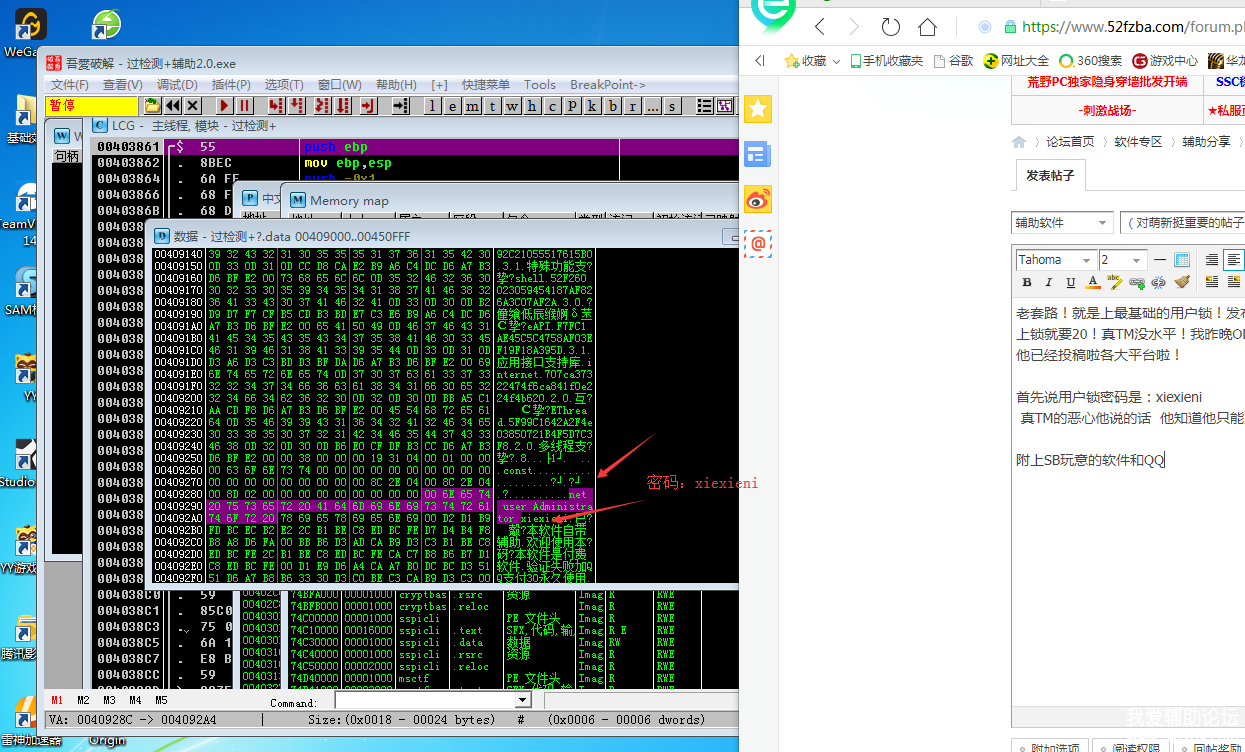Viewport: 1245px width, 752px height.
Task: Open the BreakPoint-> menu
Action: [x=608, y=85]
